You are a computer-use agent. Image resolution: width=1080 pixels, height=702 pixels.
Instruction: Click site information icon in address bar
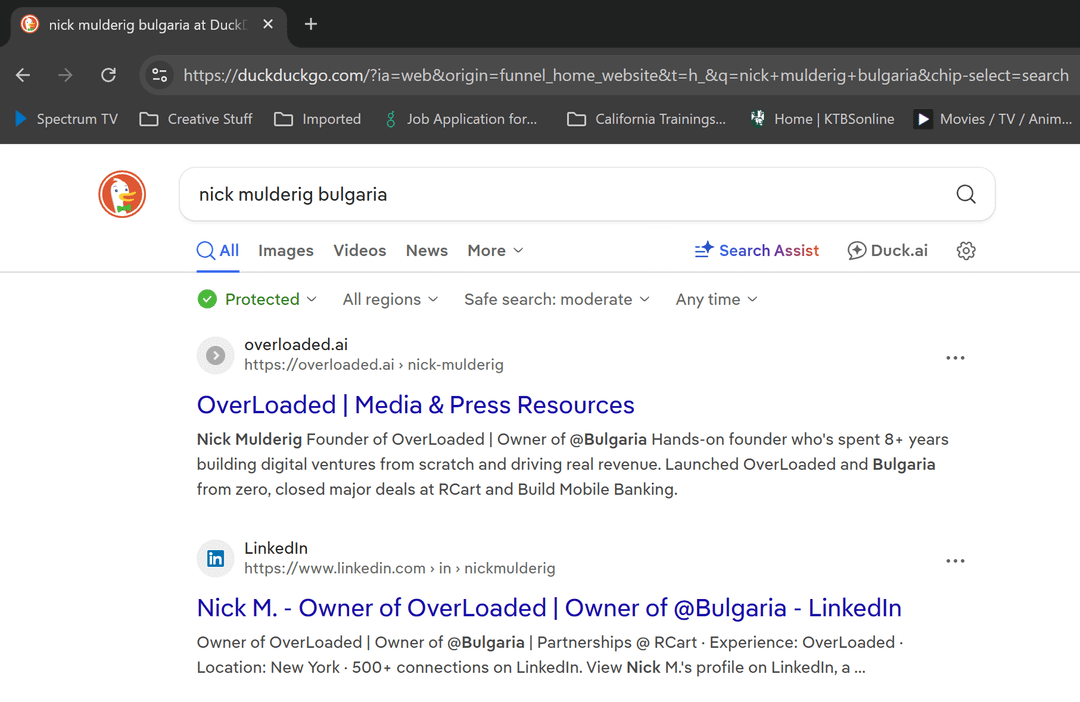point(160,75)
